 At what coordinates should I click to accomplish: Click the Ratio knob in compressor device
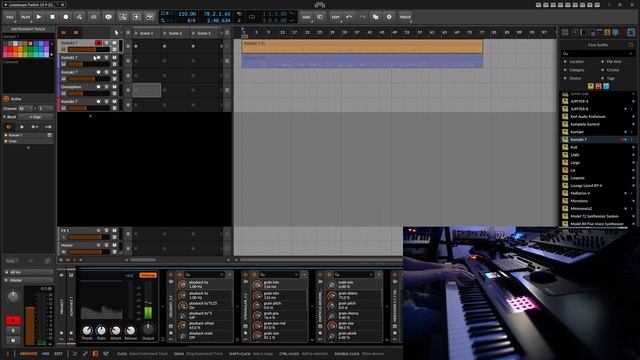(x=101, y=330)
